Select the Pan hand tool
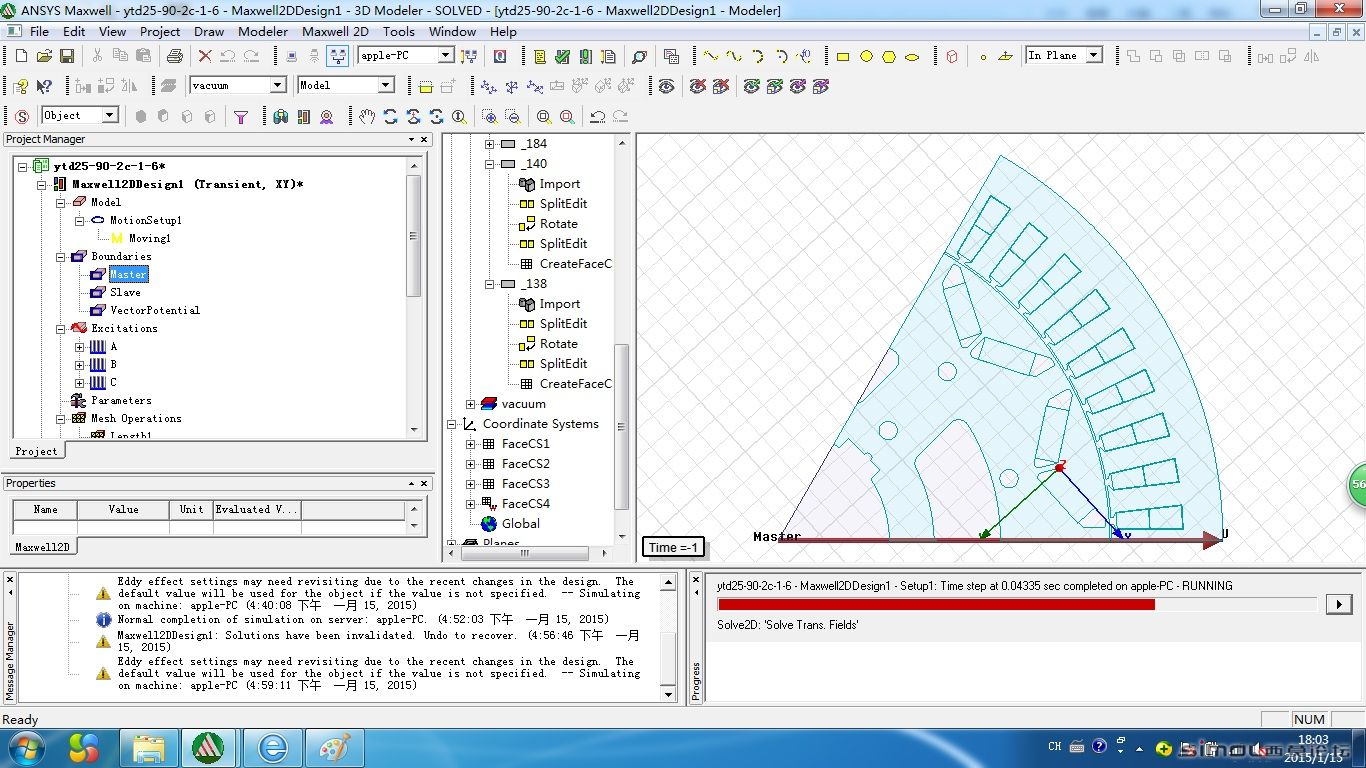 [x=367, y=116]
